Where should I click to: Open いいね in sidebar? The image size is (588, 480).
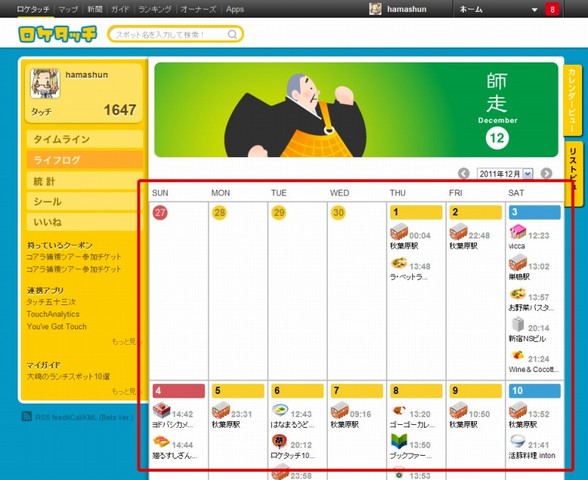coord(85,222)
